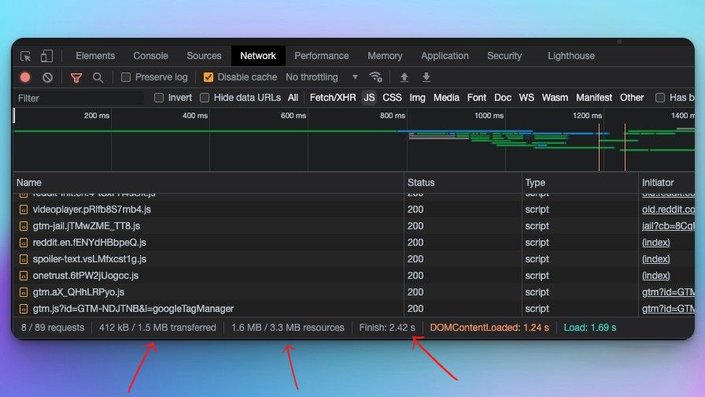Viewport: 705px width, 397px height.
Task: Open gtm?id=GTM initiator for gtm.aX_QHhLRPyo.js
Action: coord(668,292)
